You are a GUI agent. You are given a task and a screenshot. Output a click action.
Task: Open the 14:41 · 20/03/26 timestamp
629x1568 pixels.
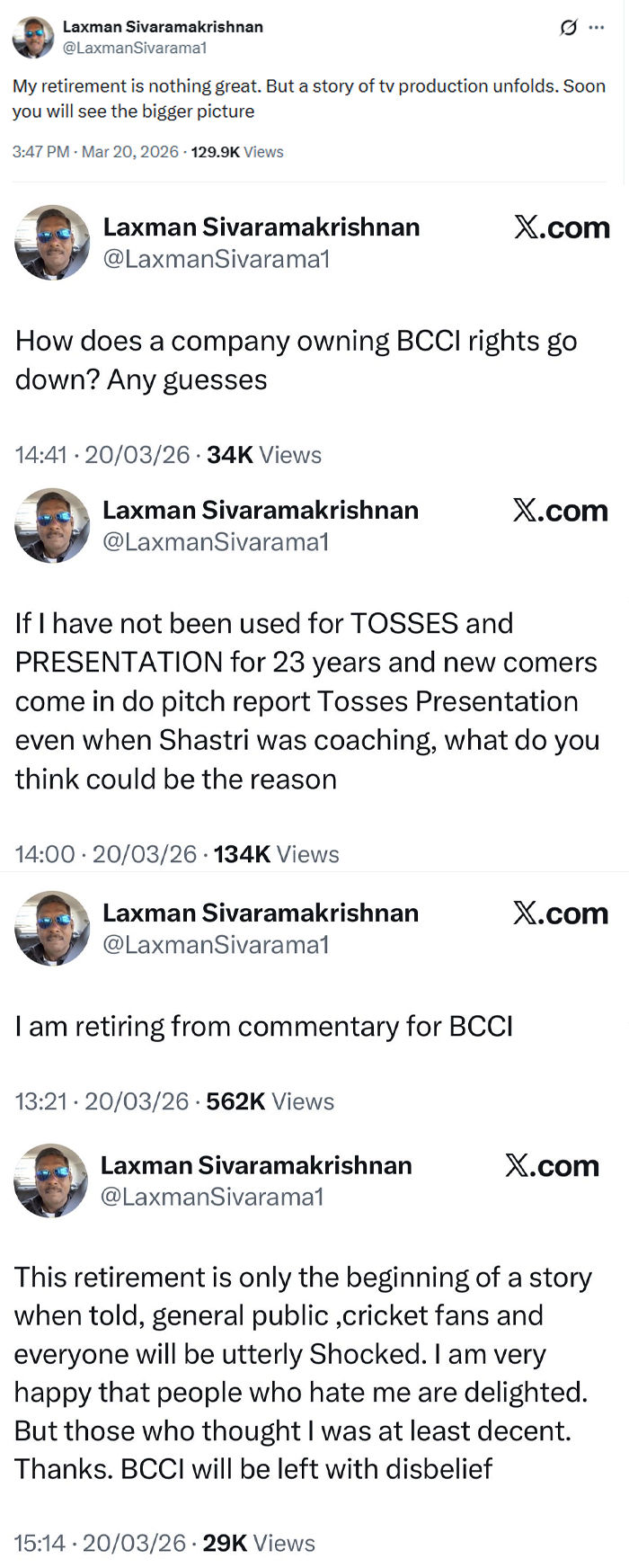[x=102, y=455]
